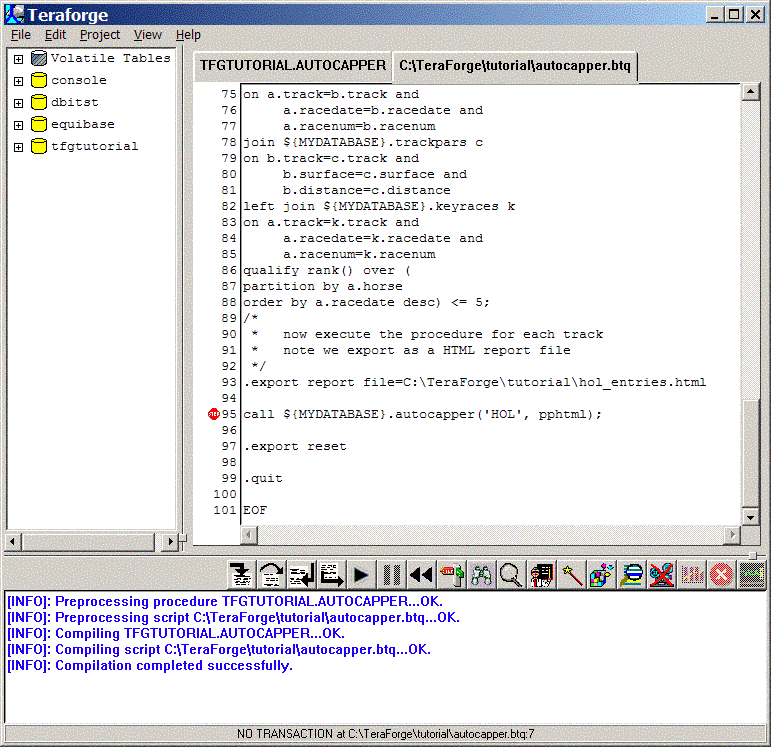Click the '.export reset' line 97
Image resolution: width=771 pixels, height=747 pixels.
point(295,446)
